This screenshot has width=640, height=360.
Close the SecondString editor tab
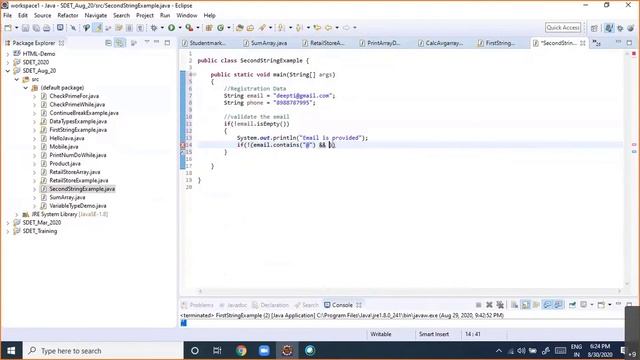(582, 43)
